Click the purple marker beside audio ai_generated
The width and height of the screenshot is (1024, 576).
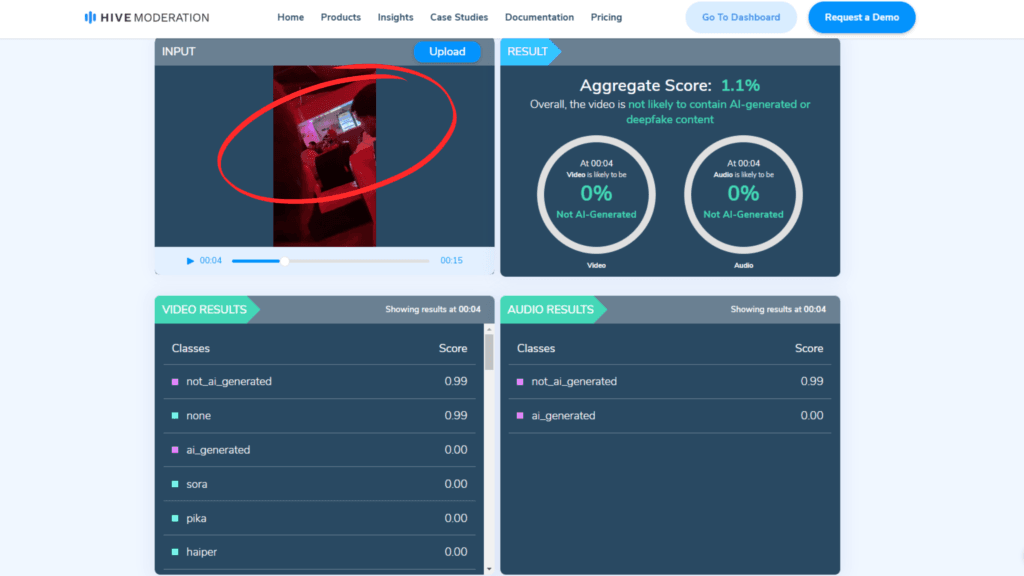(x=520, y=416)
